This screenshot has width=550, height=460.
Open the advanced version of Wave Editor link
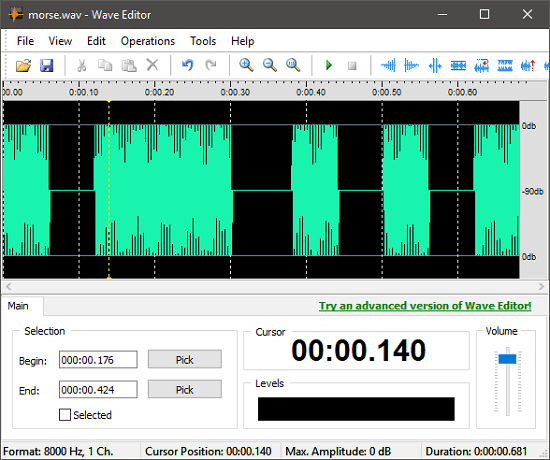tap(425, 306)
